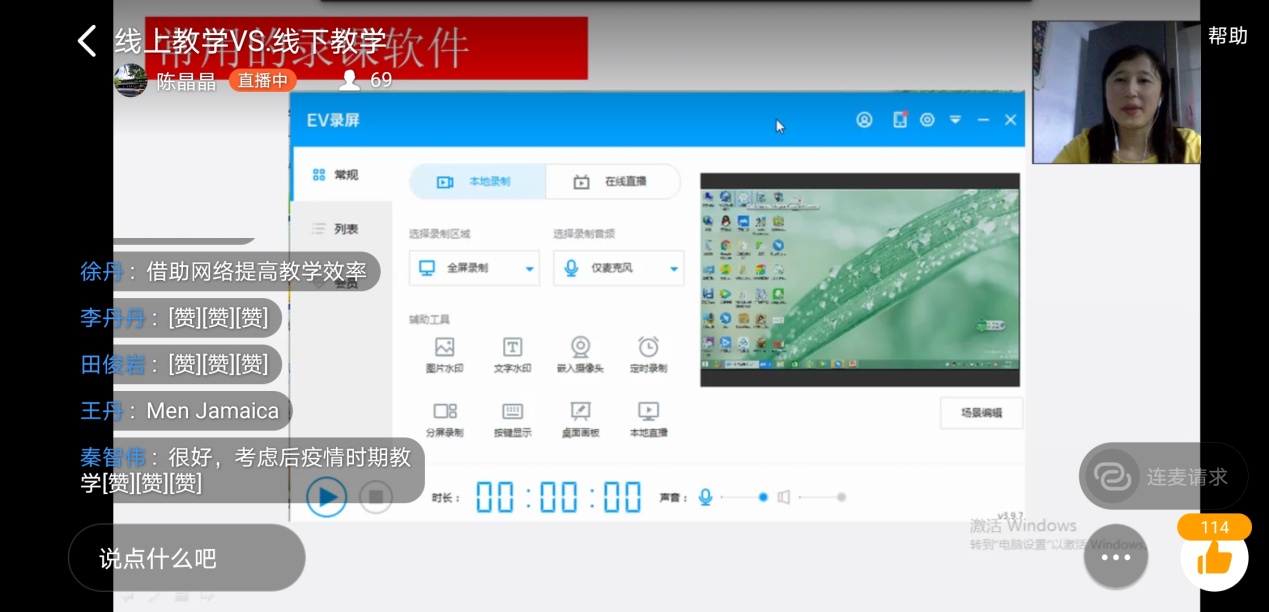Open the EV录屏 notification icon

[900, 120]
